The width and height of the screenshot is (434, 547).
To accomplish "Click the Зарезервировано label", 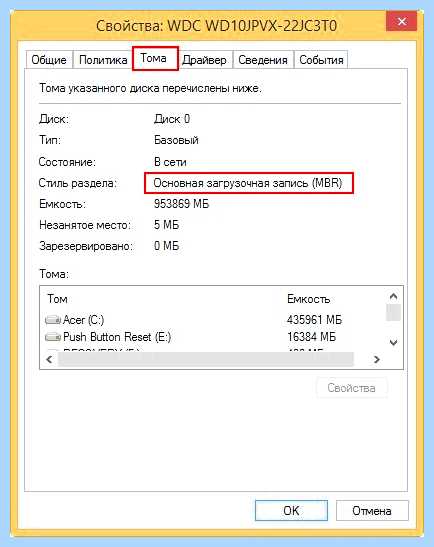I will click(x=86, y=246).
